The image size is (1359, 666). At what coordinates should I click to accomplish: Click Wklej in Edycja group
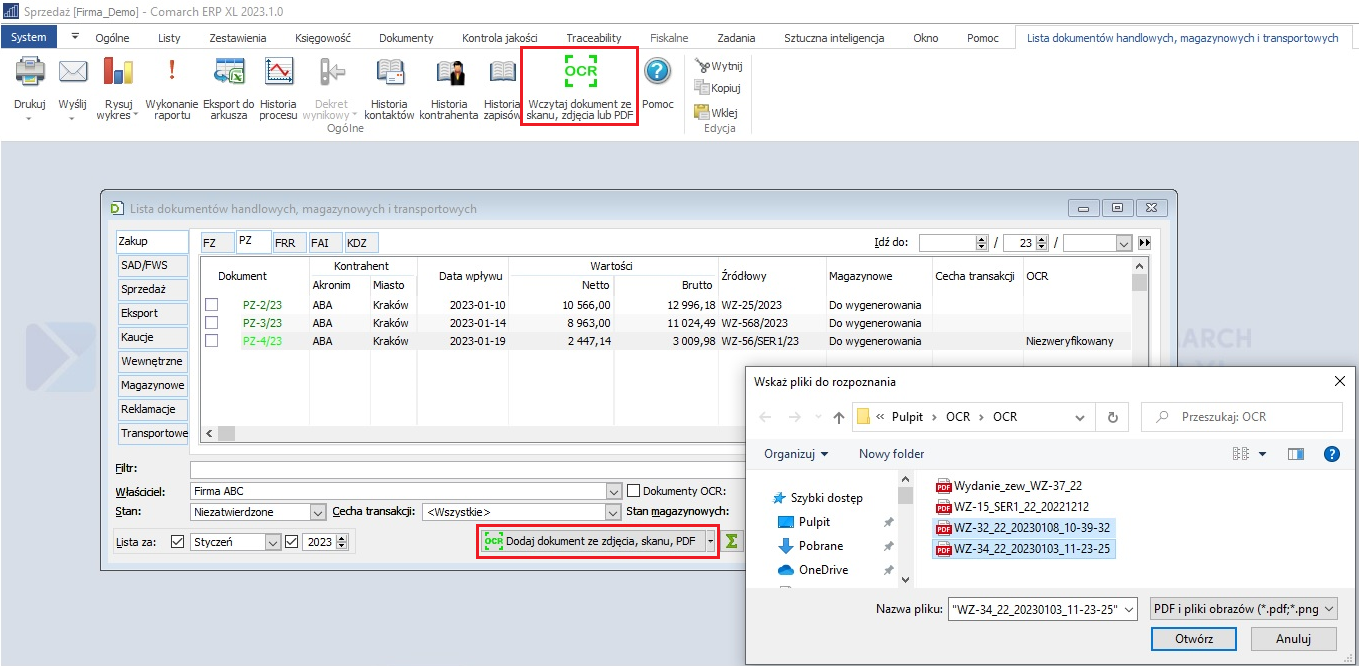coord(716,112)
